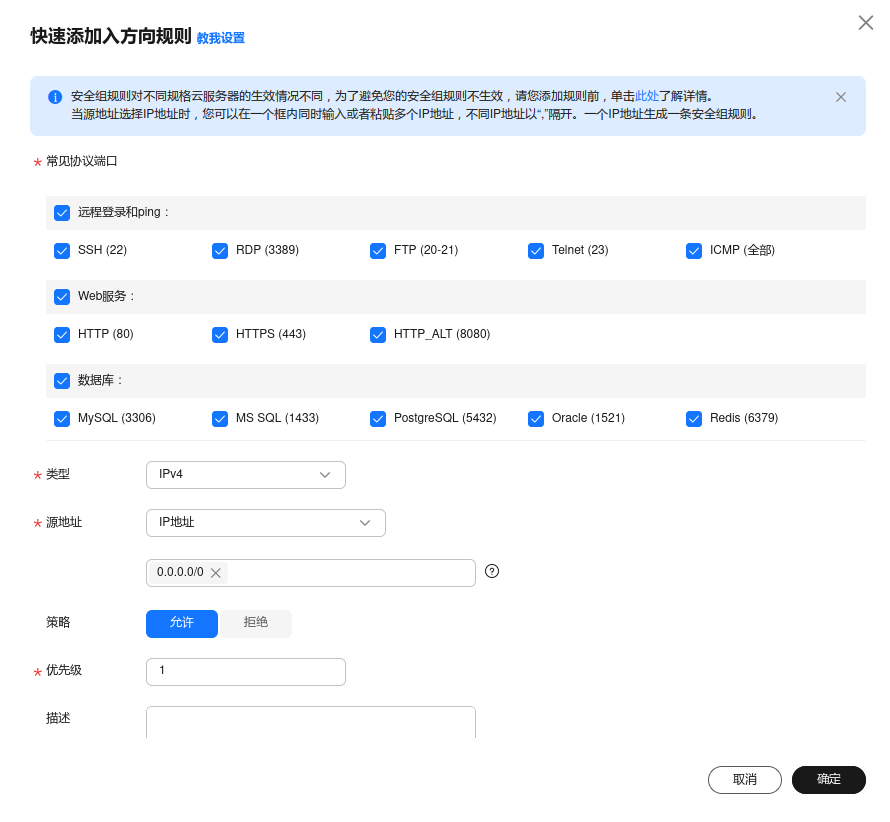Select the 允许 policy option
Image resolution: width=890 pixels, height=822 pixels.
pyautogui.click(x=182, y=623)
